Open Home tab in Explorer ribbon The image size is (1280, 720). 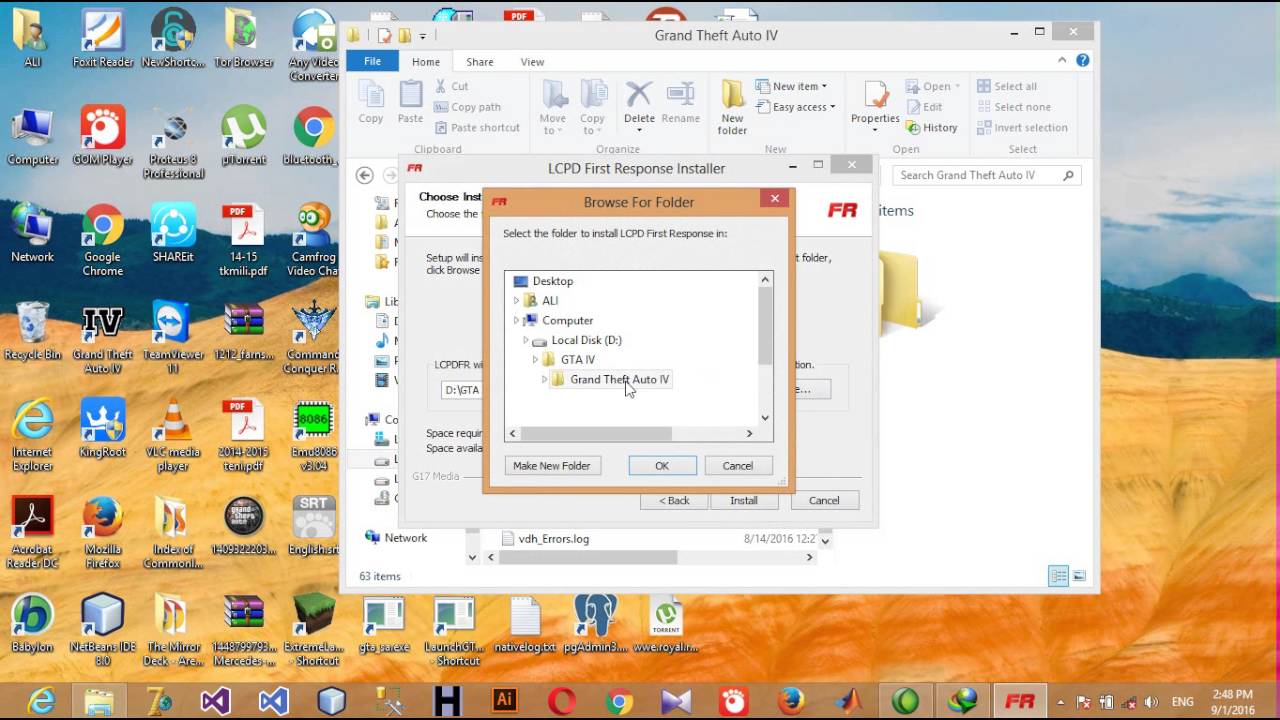pyautogui.click(x=426, y=62)
